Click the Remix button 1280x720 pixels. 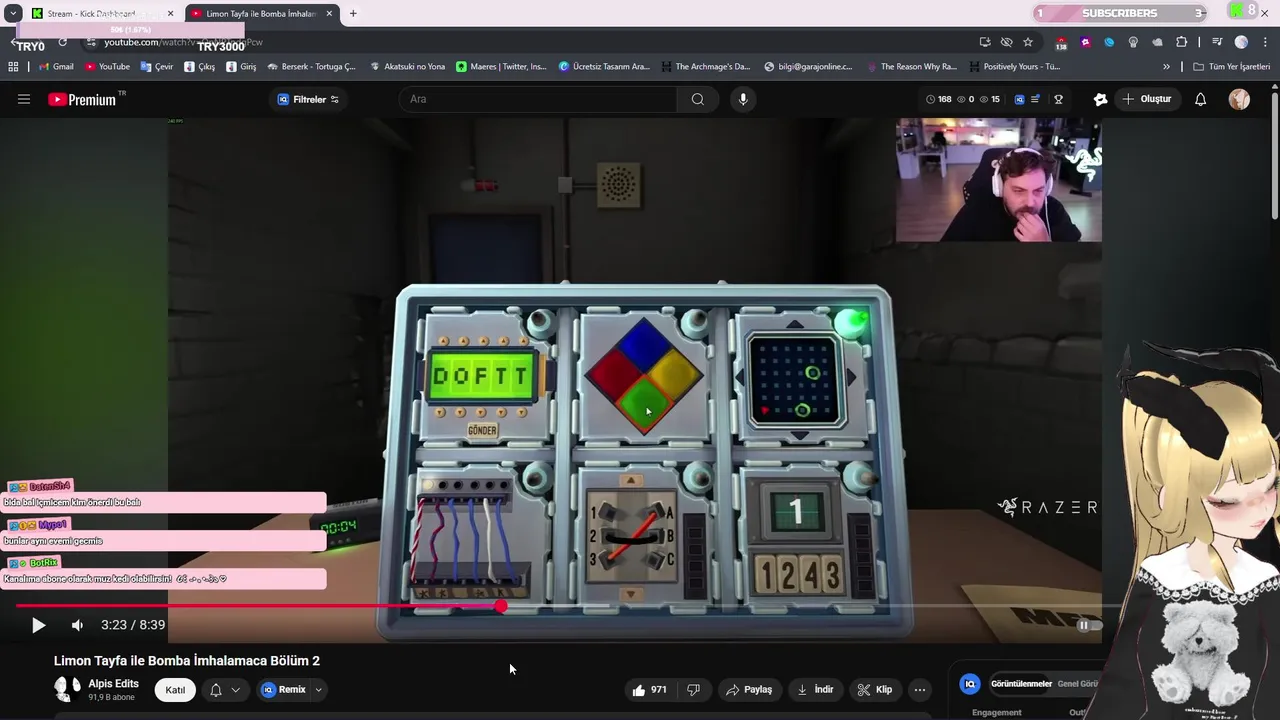[x=284, y=690]
